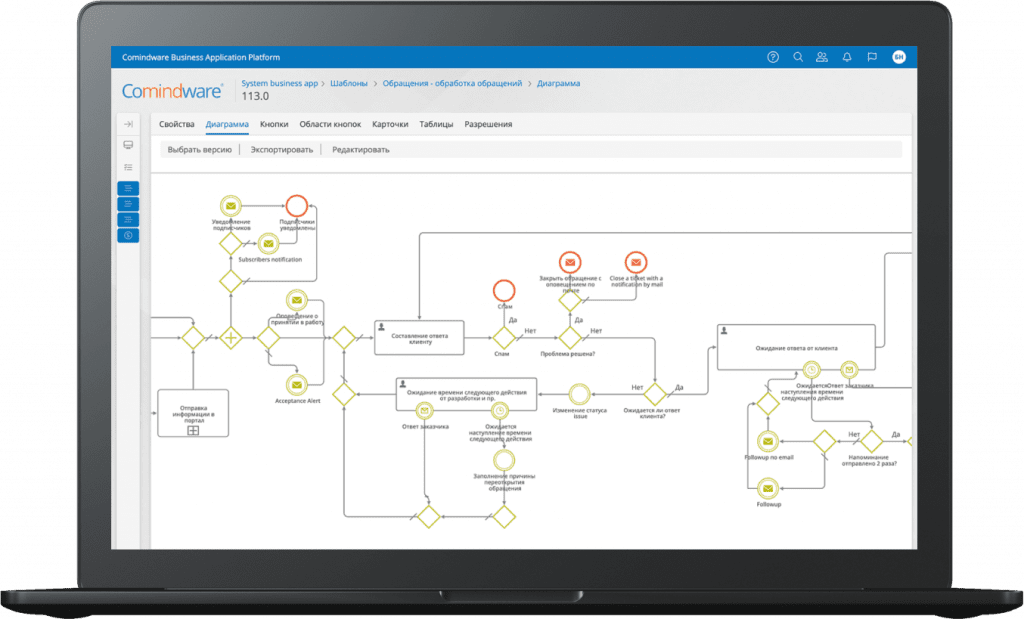Open the notifications bell icon

[x=847, y=57]
